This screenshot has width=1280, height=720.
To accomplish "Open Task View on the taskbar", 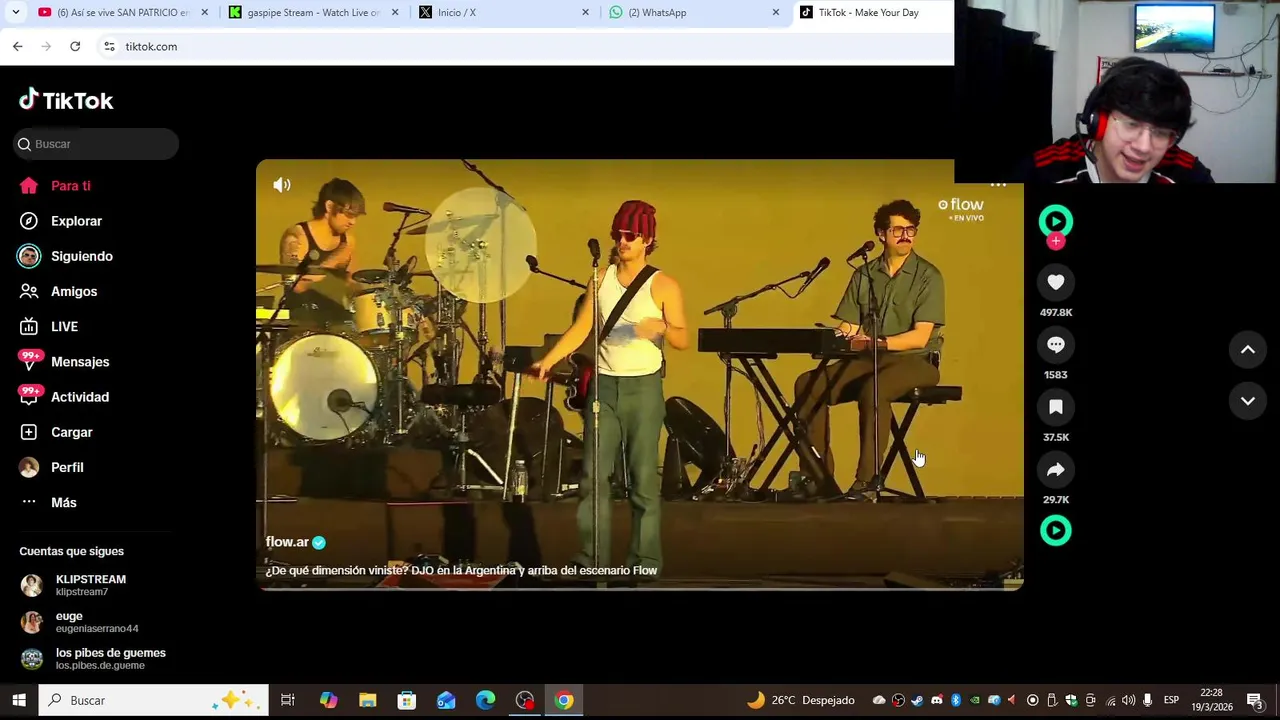I will tap(287, 700).
